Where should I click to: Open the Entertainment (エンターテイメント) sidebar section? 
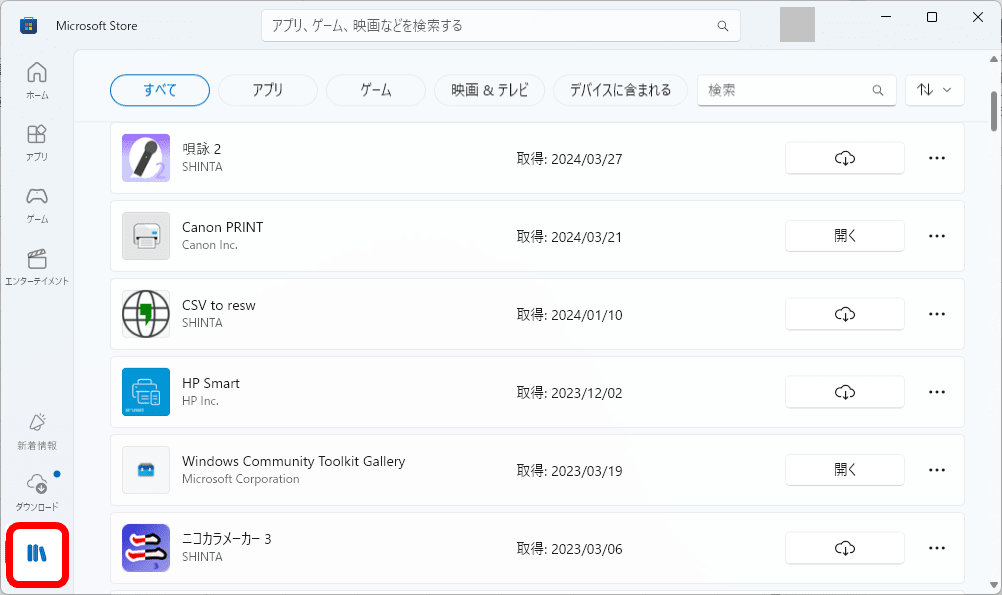pos(37,267)
